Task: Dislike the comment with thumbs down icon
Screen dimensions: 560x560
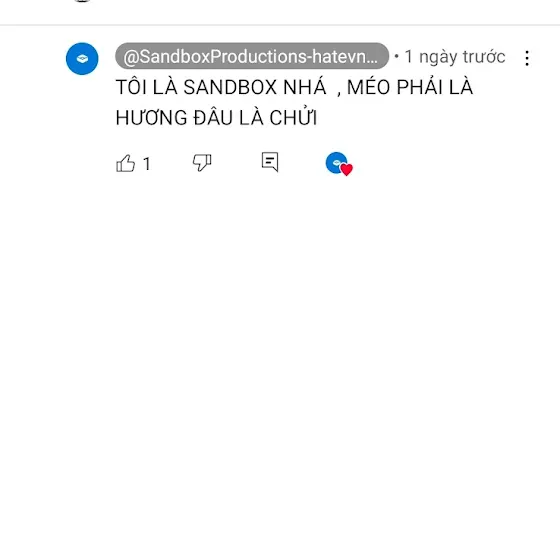Action: click(202, 162)
